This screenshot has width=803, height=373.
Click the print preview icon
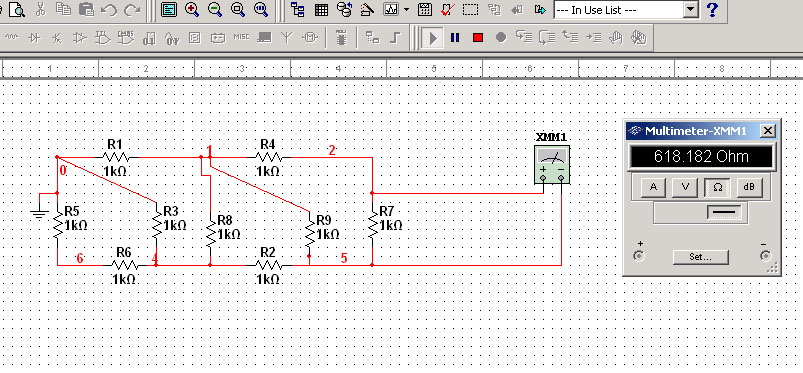click(17, 9)
